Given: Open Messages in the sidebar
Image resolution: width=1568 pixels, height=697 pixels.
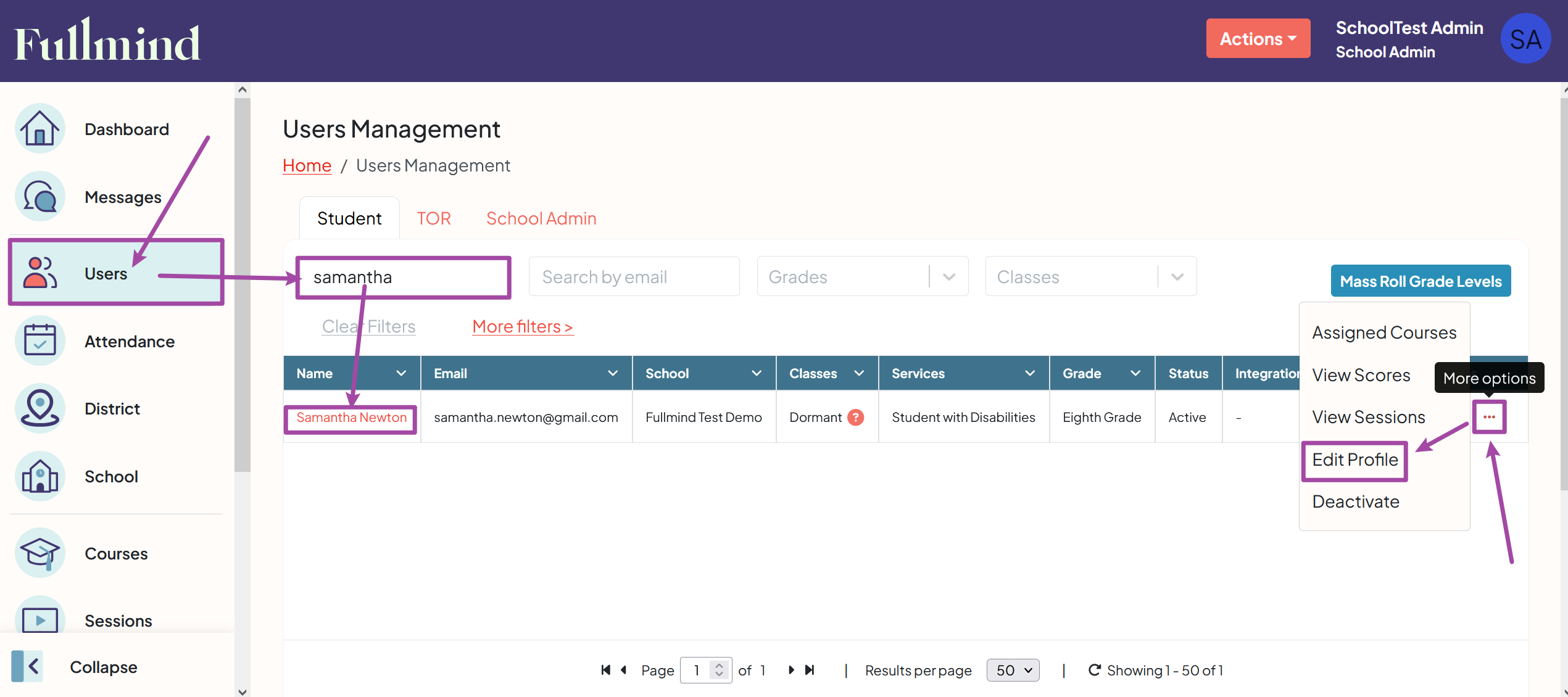Looking at the screenshot, I should [122, 197].
